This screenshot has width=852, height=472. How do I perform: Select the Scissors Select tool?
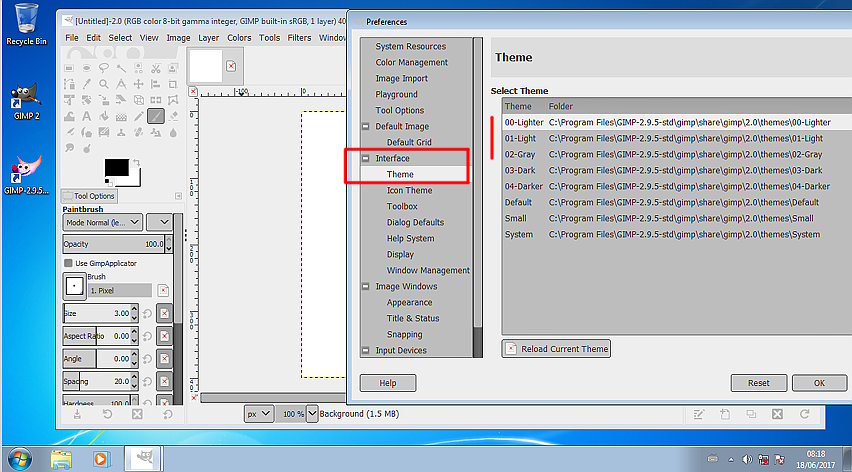tap(156, 68)
